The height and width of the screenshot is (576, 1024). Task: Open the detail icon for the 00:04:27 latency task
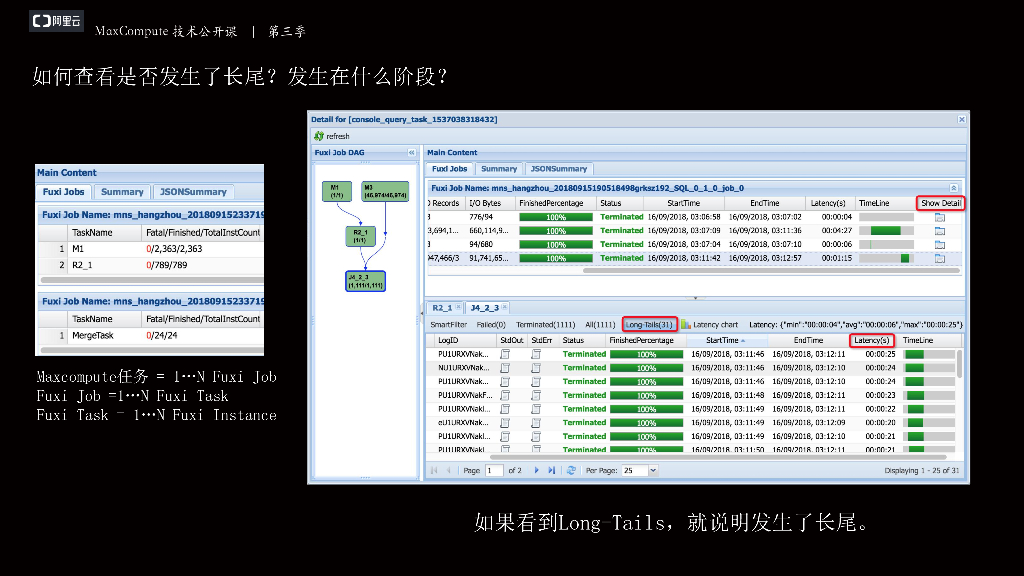940,231
